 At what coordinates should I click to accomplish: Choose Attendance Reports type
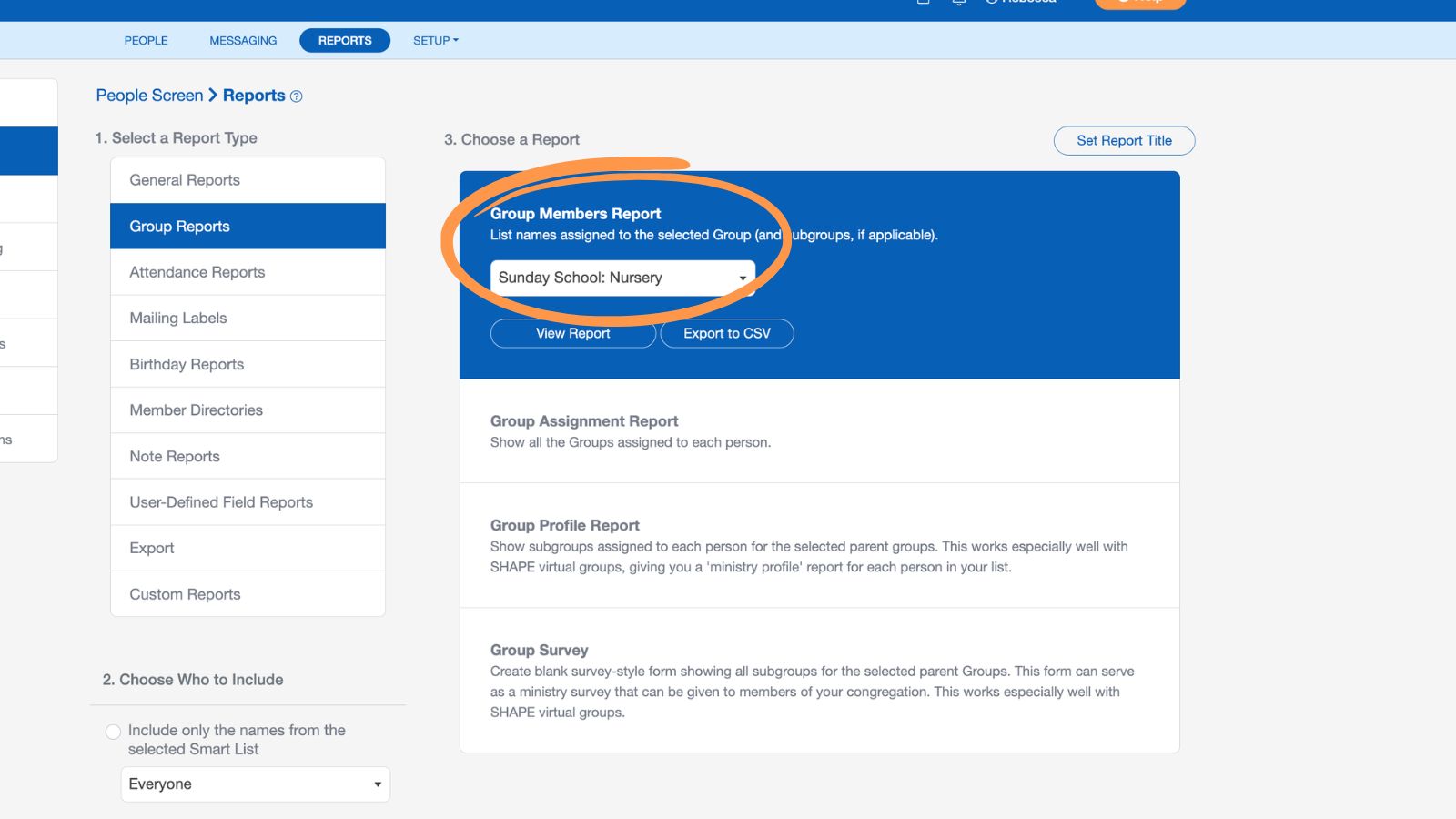248,272
